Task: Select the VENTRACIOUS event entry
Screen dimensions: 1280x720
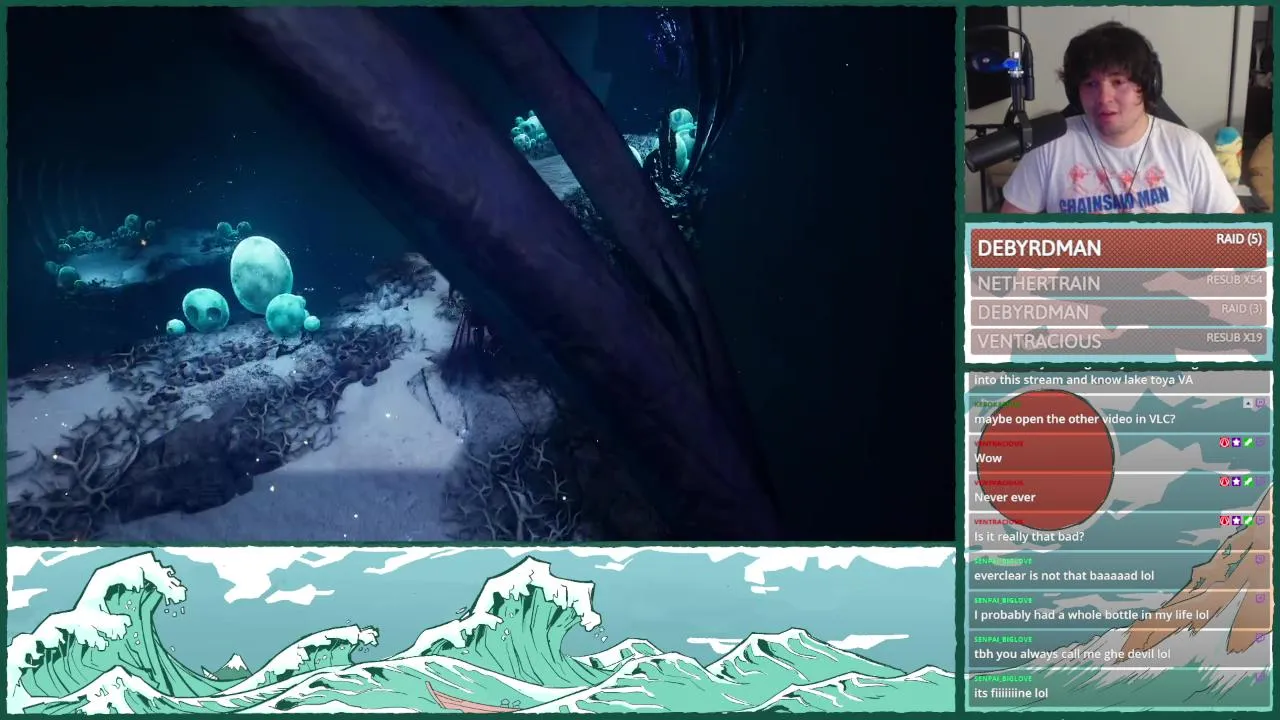Action: tap(1118, 341)
